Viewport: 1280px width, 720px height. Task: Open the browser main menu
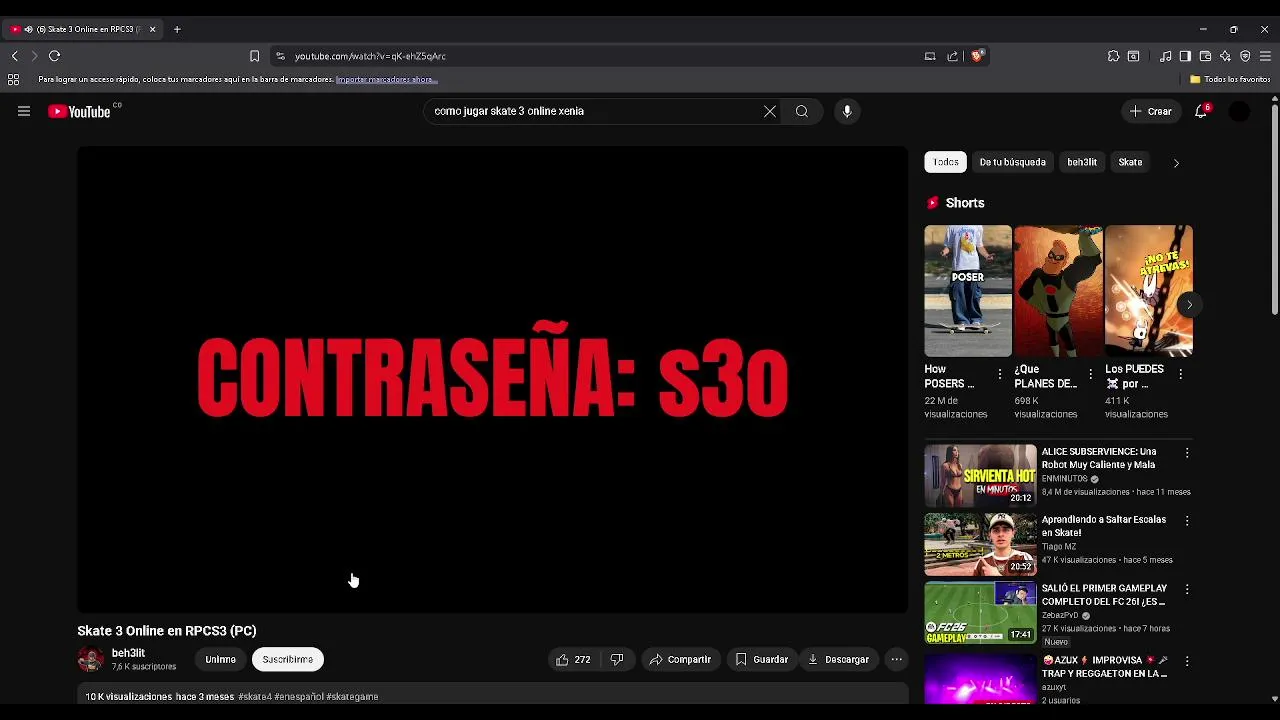coord(1265,56)
